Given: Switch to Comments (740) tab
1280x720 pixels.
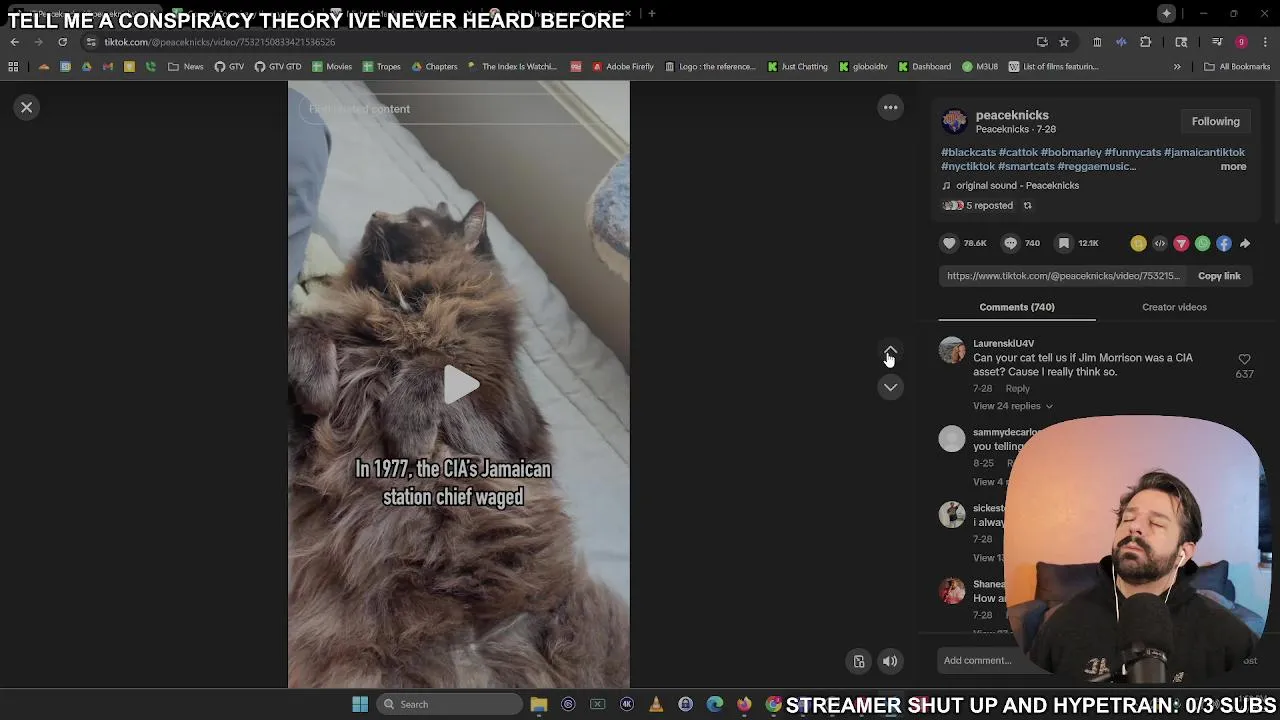Looking at the screenshot, I should point(1017,307).
